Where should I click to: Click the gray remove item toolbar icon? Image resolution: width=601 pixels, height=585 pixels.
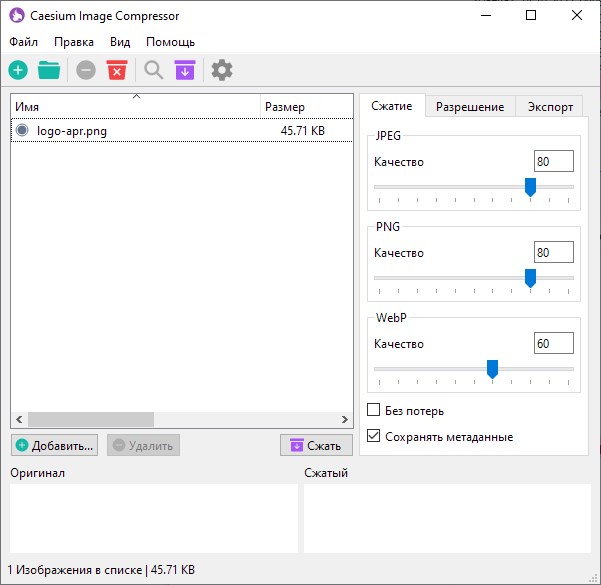point(86,70)
